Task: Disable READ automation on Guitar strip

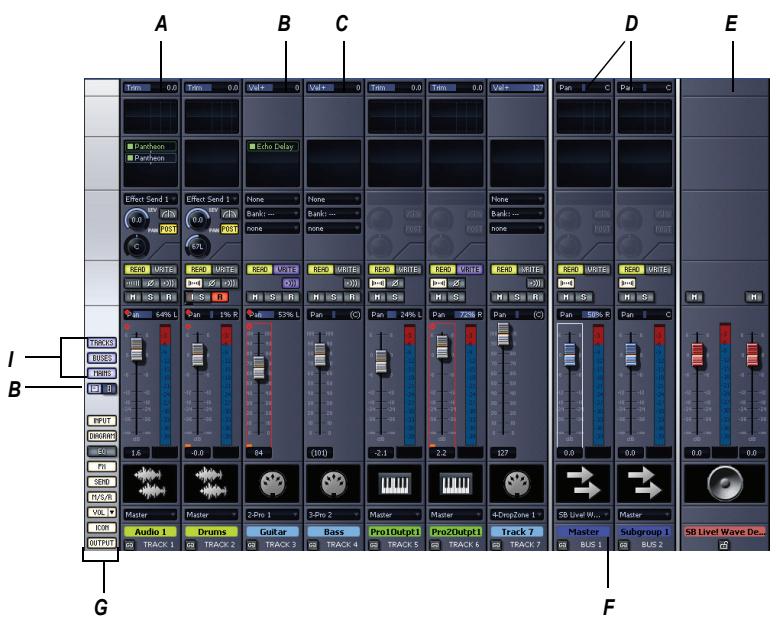Action: (x=259, y=269)
